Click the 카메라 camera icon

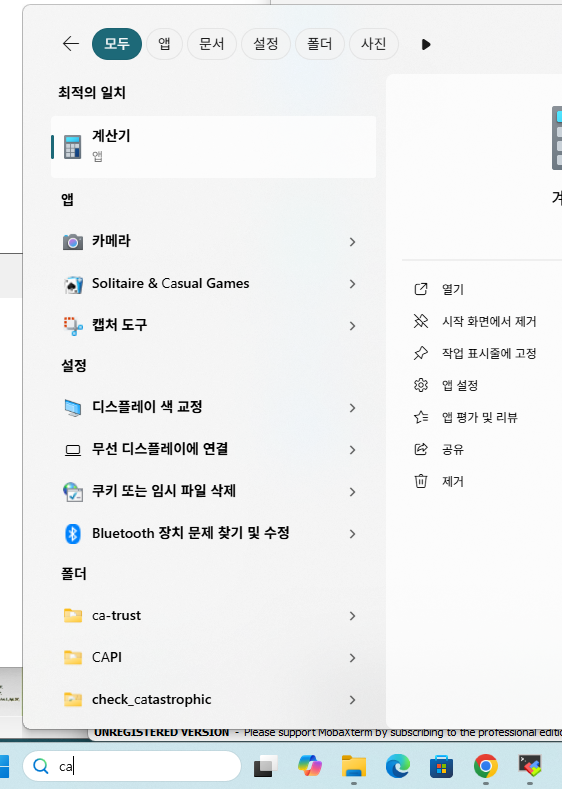pyautogui.click(x=72, y=242)
